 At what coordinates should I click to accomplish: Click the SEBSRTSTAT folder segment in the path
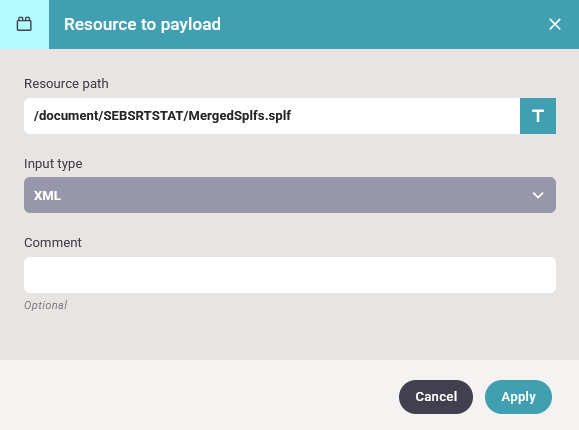tap(143, 116)
